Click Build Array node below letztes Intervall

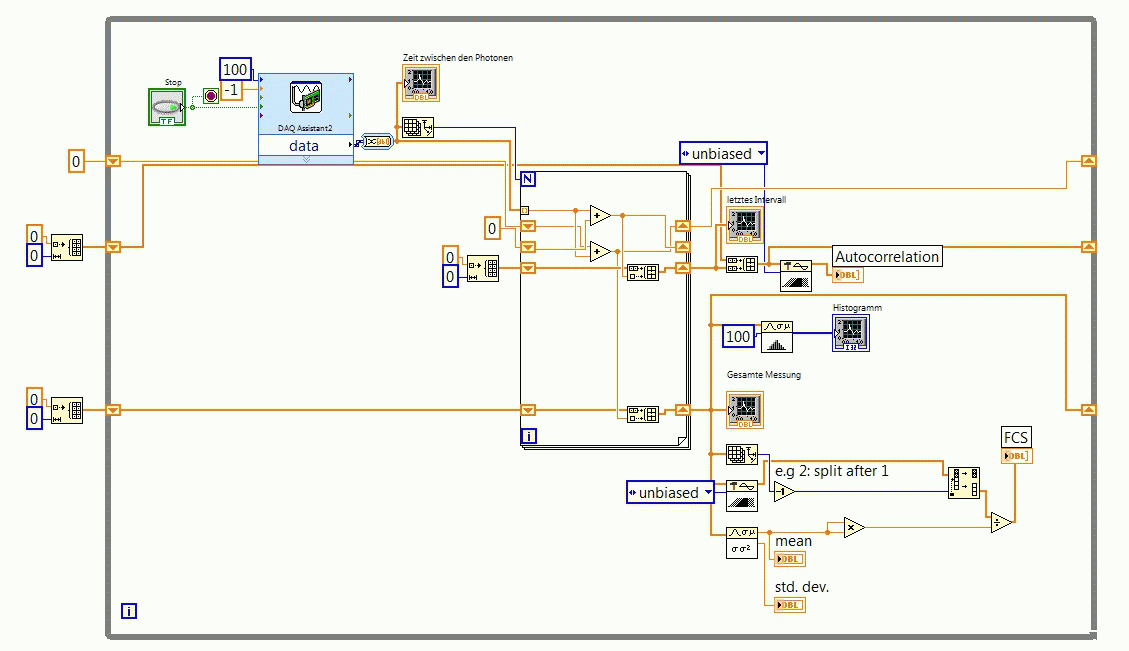tap(742, 264)
